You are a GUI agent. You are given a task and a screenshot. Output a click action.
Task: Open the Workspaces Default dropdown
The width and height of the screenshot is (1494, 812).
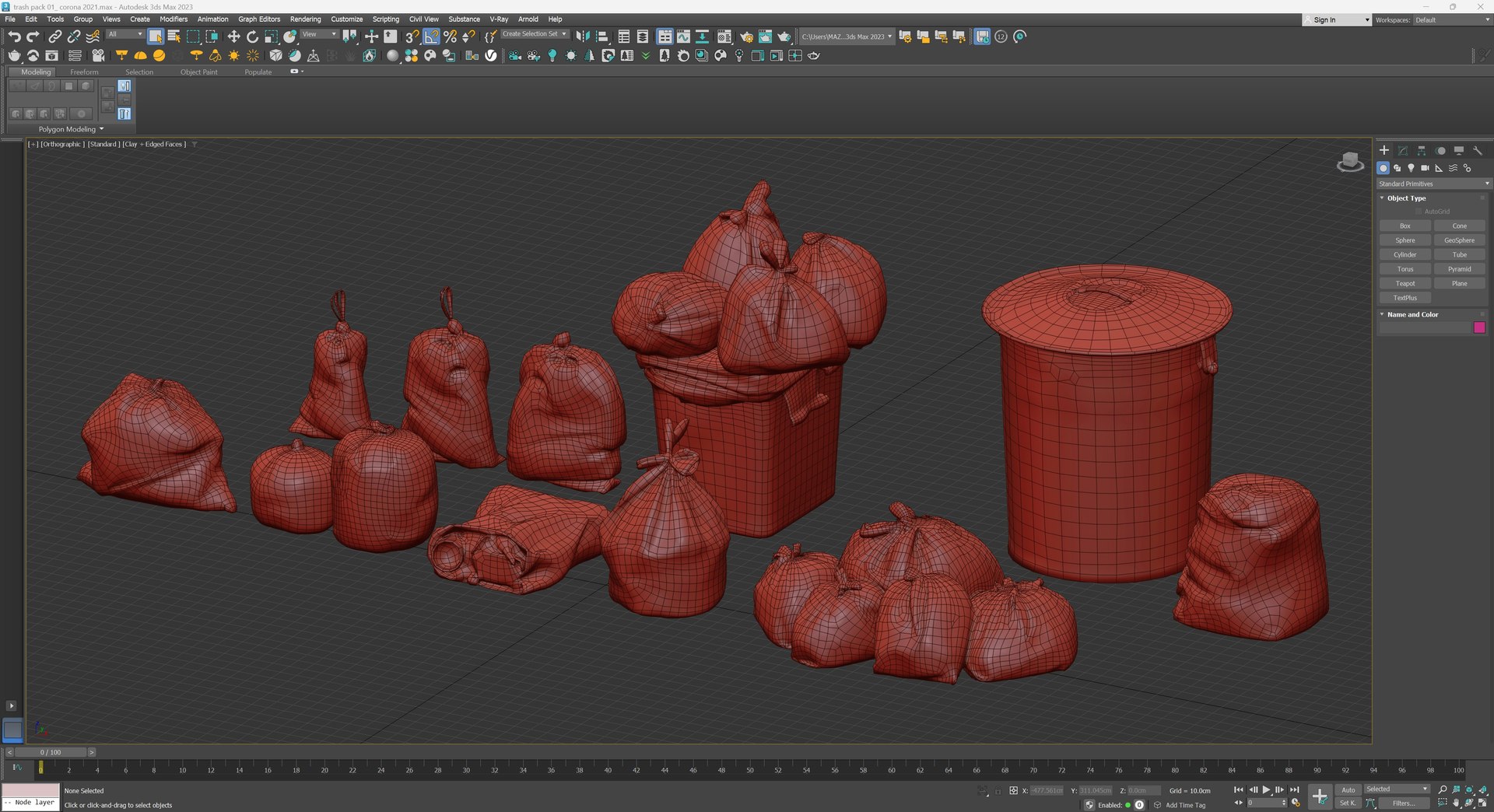click(x=1452, y=20)
